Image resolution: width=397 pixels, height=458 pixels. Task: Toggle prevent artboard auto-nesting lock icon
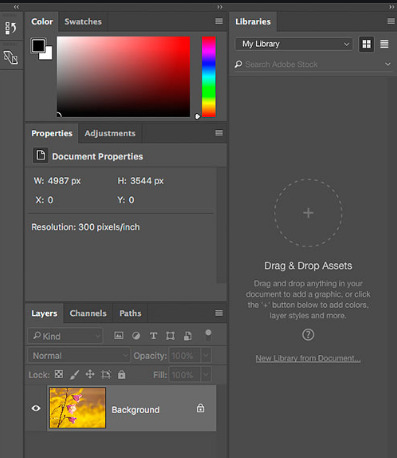106,375
